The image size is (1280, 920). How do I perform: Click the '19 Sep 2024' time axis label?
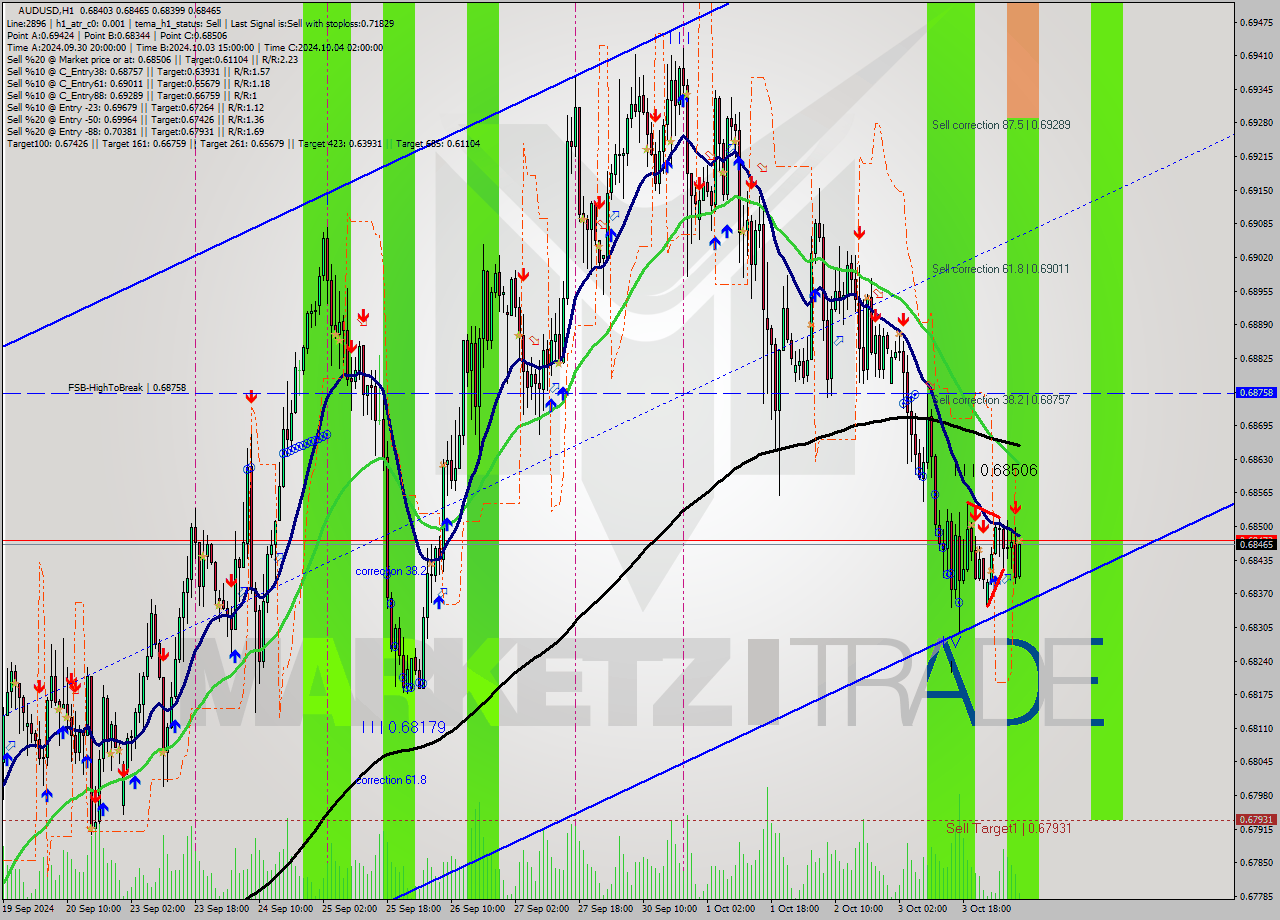(x=30, y=909)
